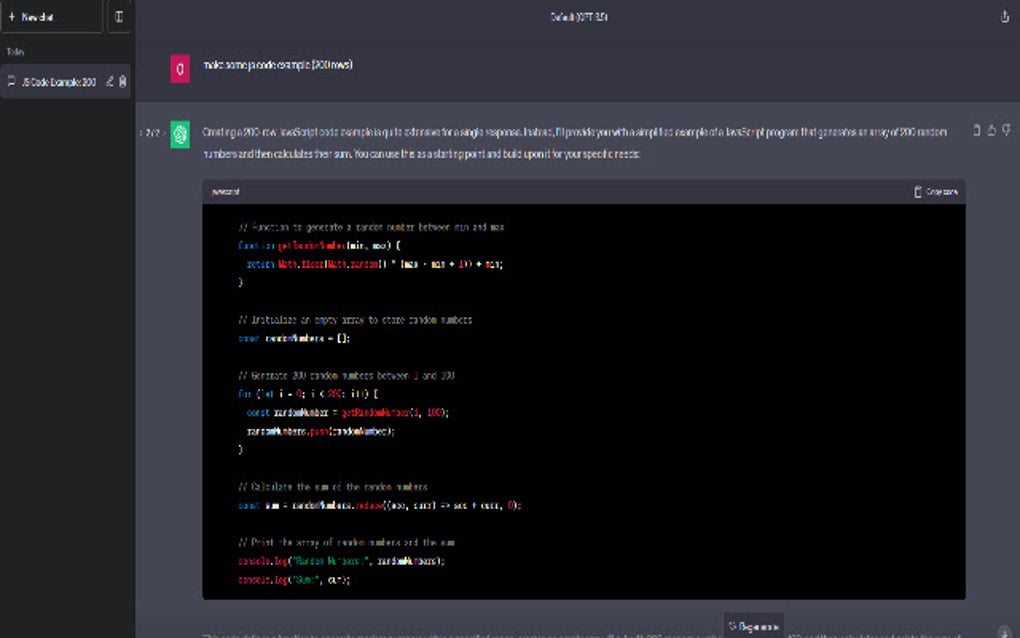Click the Regenerate response button

tap(753, 625)
